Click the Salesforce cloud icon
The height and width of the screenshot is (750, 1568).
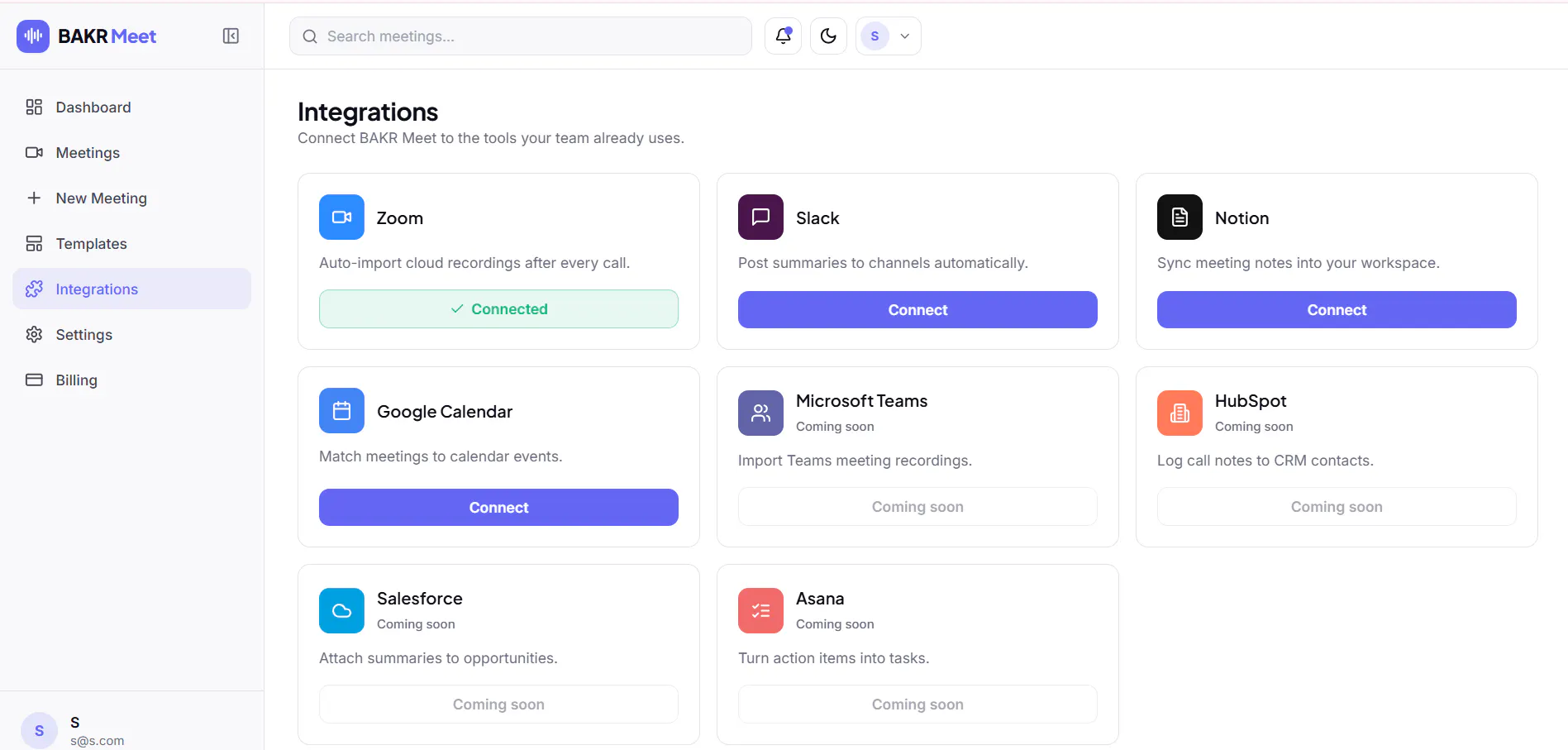(341, 610)
